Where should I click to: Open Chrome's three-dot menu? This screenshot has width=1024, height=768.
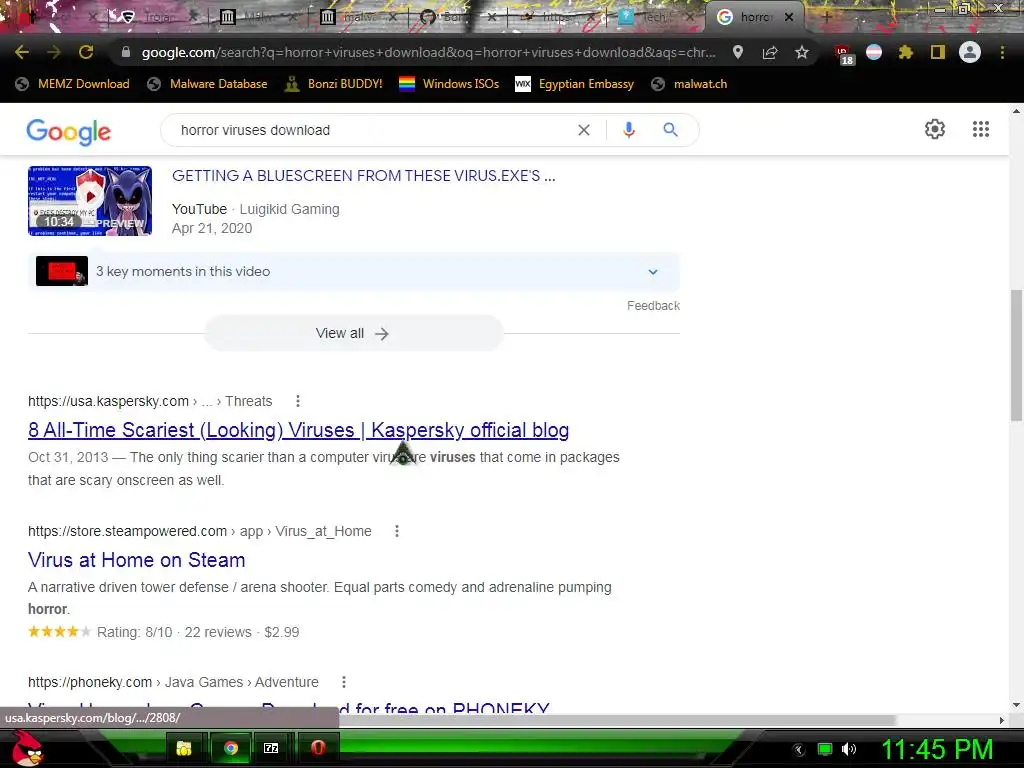pos(1002,52)
